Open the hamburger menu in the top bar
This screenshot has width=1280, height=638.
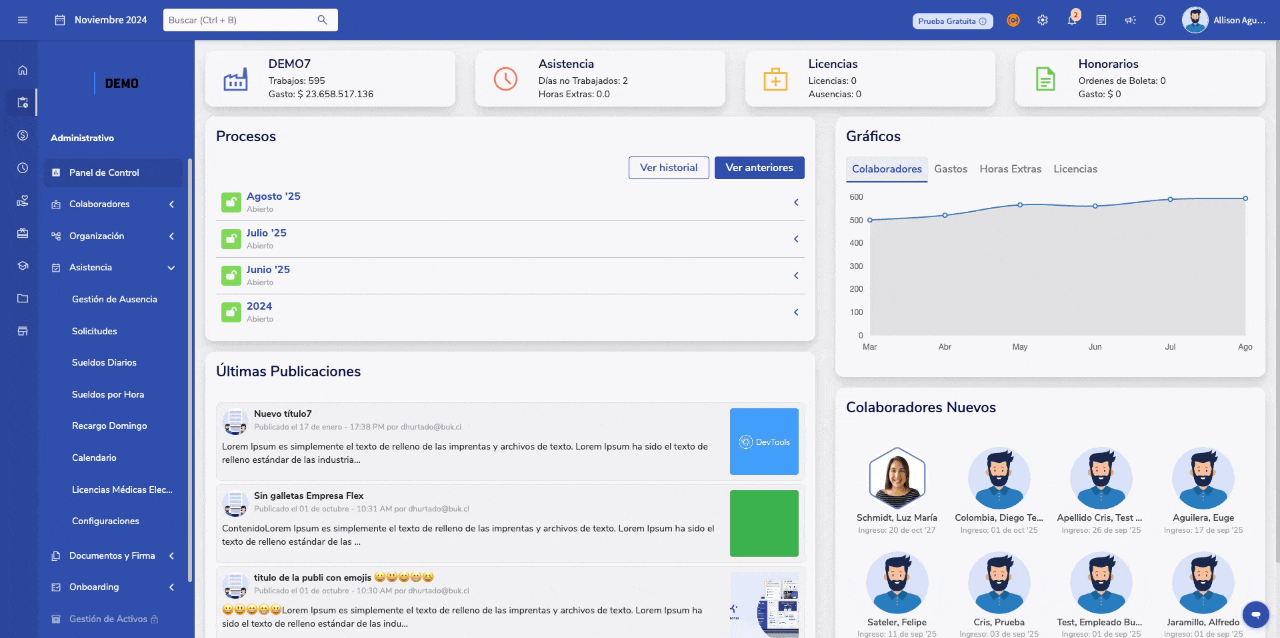[x=22, y=20]
